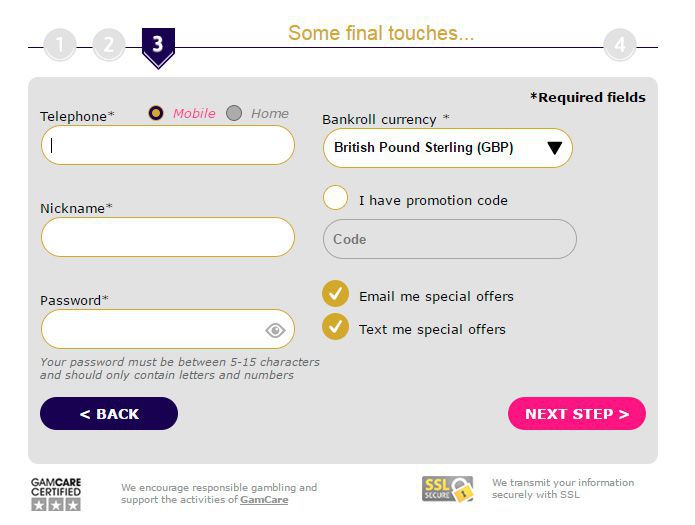This screenshot has height=525, width=695.
Task: Go to step 2 circle
Action: coord(109,45)
